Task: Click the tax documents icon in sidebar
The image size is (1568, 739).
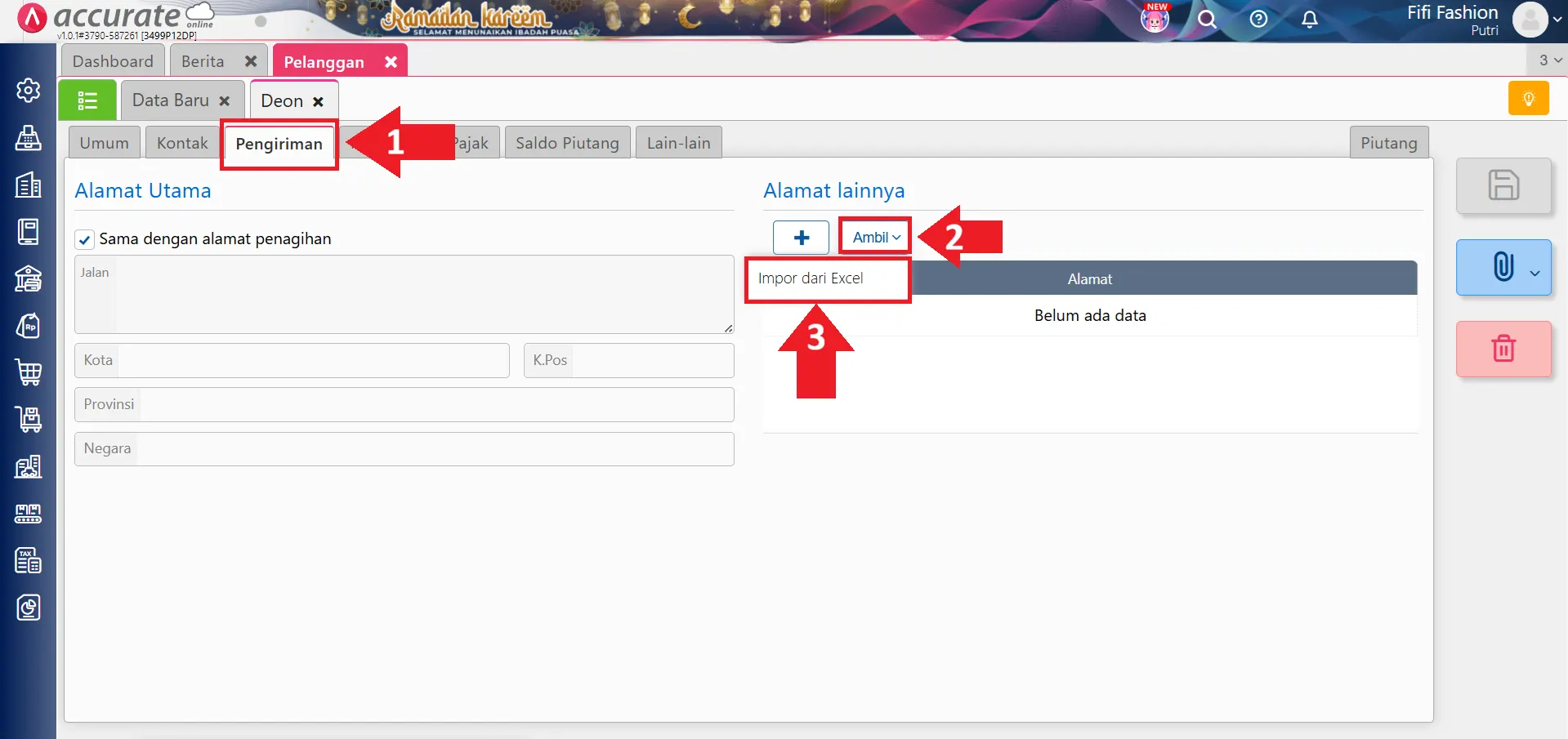Action: tap(29, 561)
